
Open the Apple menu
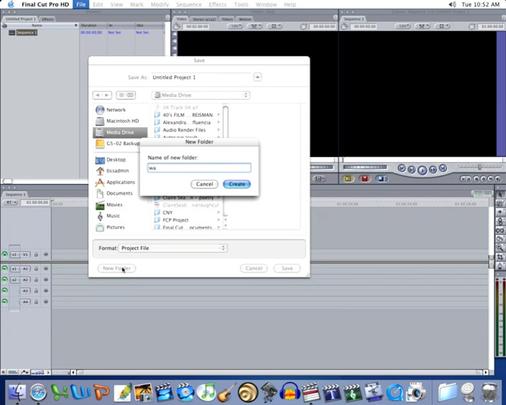click(11, 4)
